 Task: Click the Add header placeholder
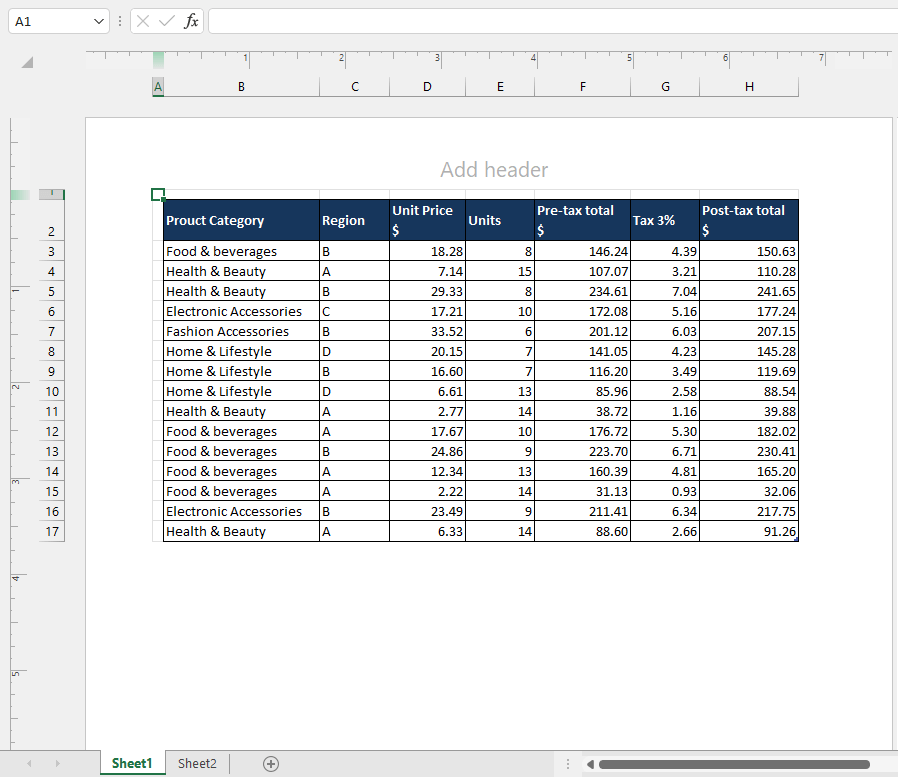coord(494,170)
